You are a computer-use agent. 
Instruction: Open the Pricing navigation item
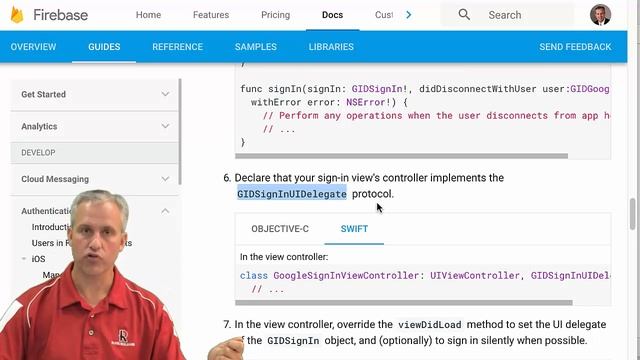276,15
